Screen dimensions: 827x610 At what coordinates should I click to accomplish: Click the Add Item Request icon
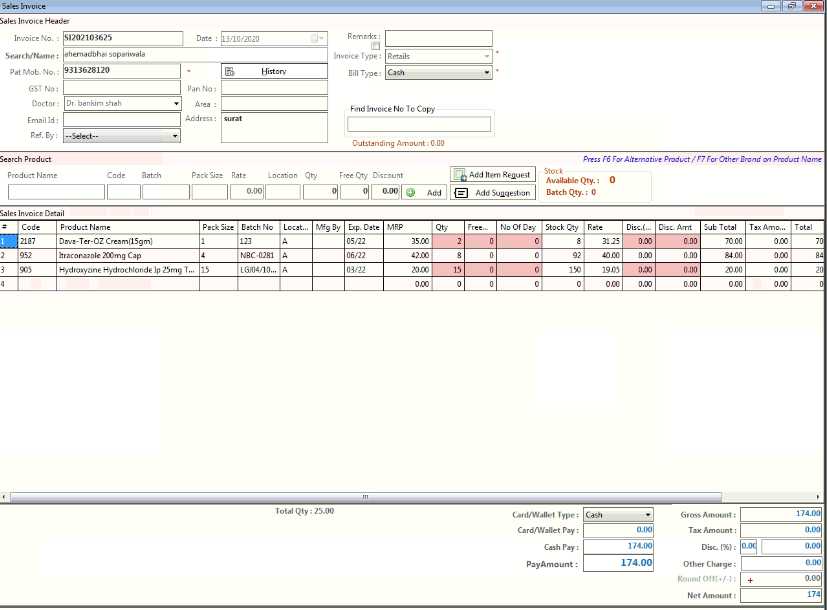460,175
